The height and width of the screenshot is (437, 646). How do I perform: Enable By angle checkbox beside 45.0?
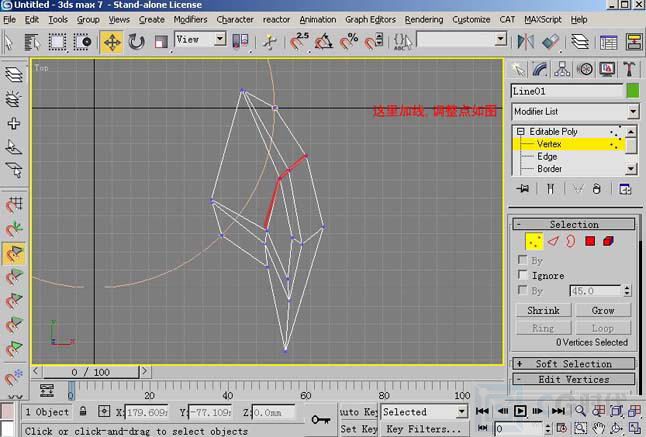tap(522, 290)
